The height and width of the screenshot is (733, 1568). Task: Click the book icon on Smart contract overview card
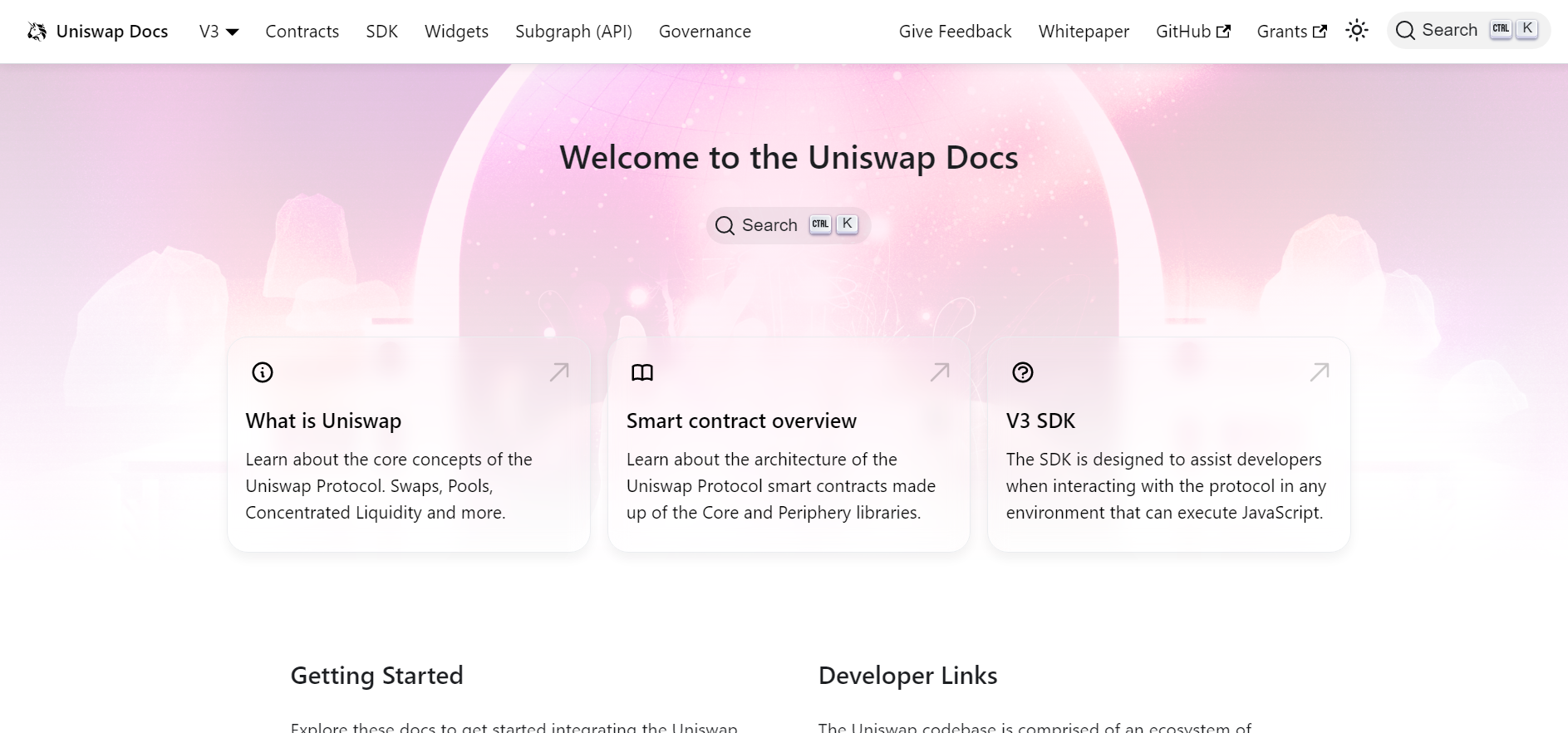point(642,372)
